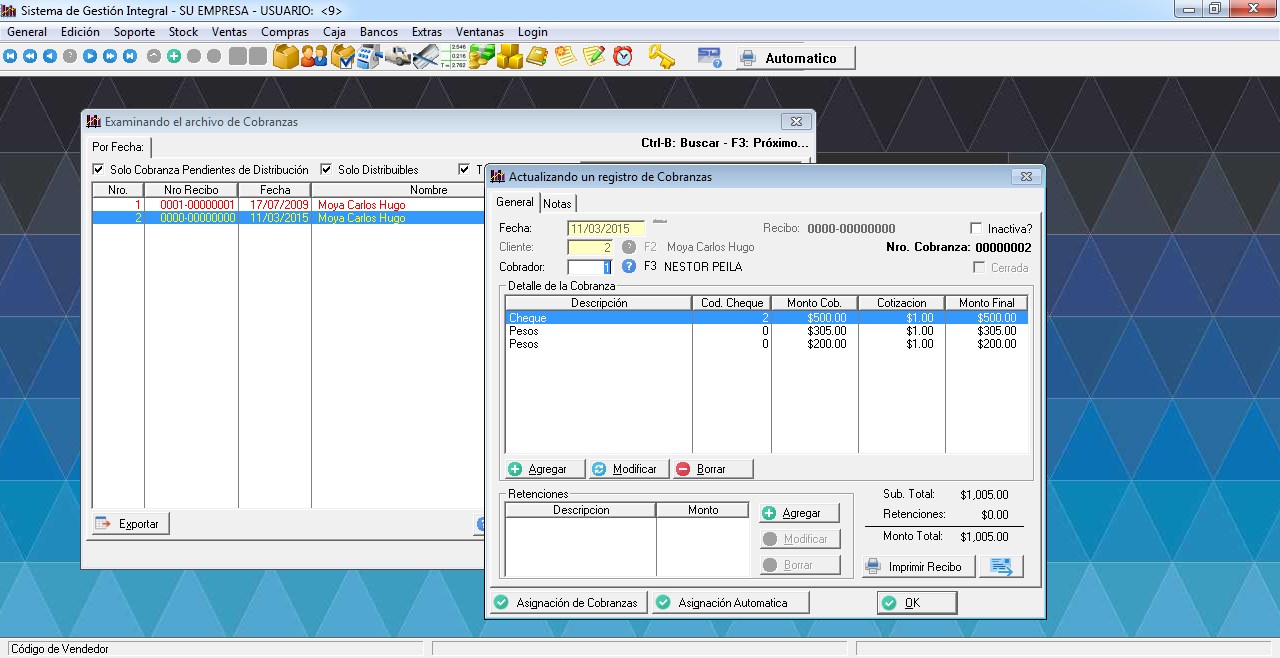Open the Ventas menu
The height and width of the screenshot is (658, 1280).
point(229,32)
